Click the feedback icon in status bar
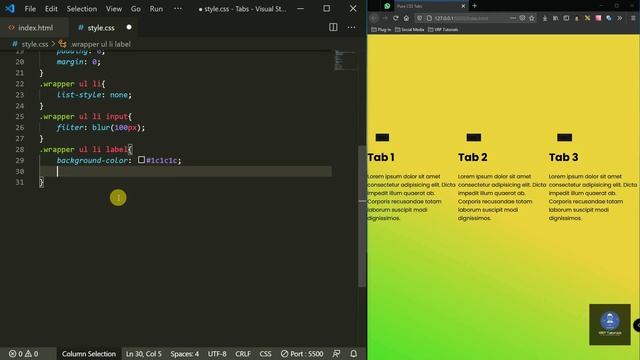 pyautogui.click(x=336, y=354)
